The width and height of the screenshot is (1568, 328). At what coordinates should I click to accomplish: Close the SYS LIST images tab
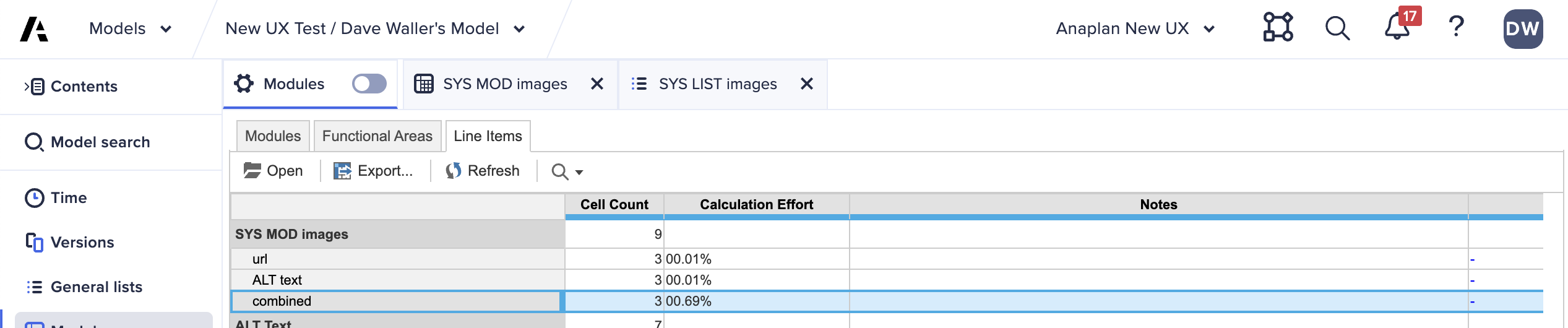pos(807,84)
